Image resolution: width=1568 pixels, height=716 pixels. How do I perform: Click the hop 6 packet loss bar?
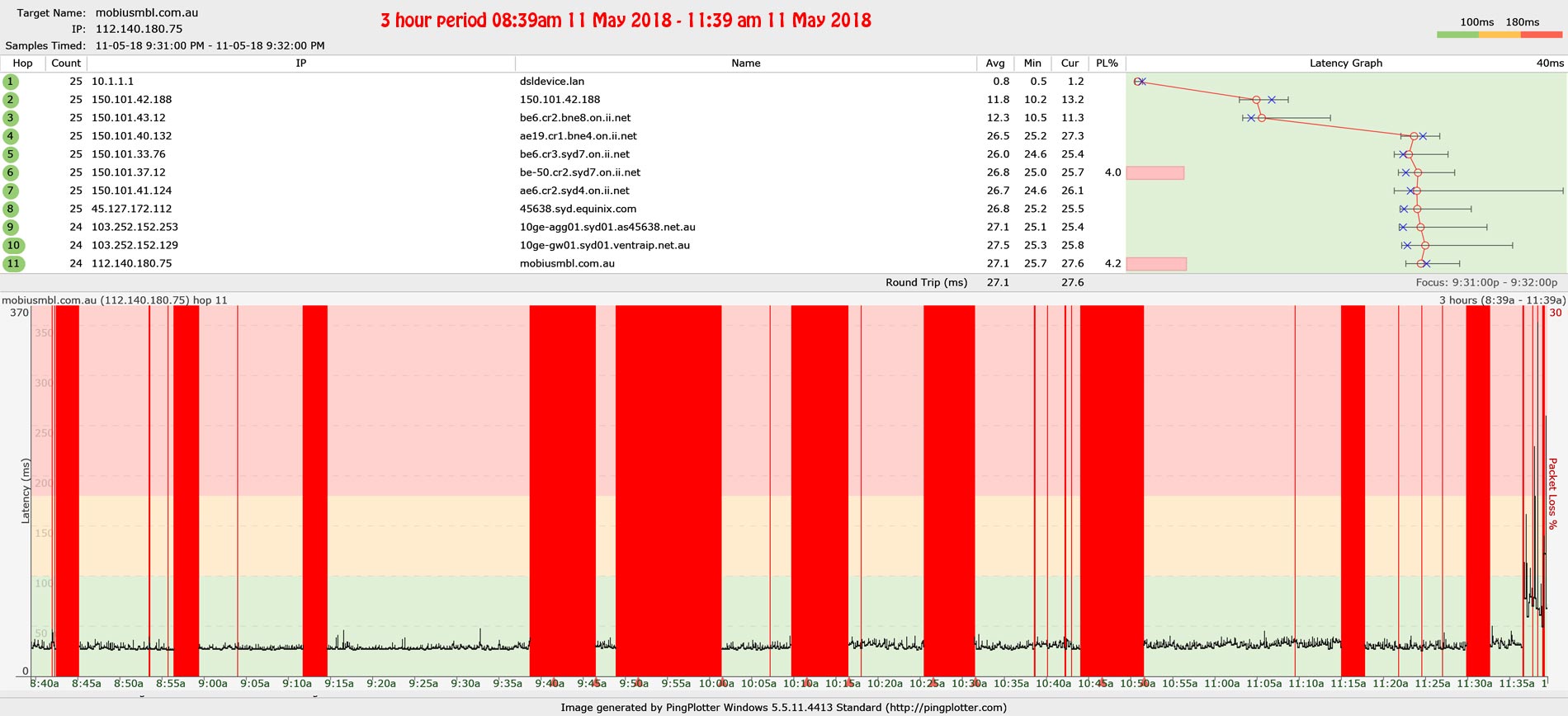[1155, 172]
